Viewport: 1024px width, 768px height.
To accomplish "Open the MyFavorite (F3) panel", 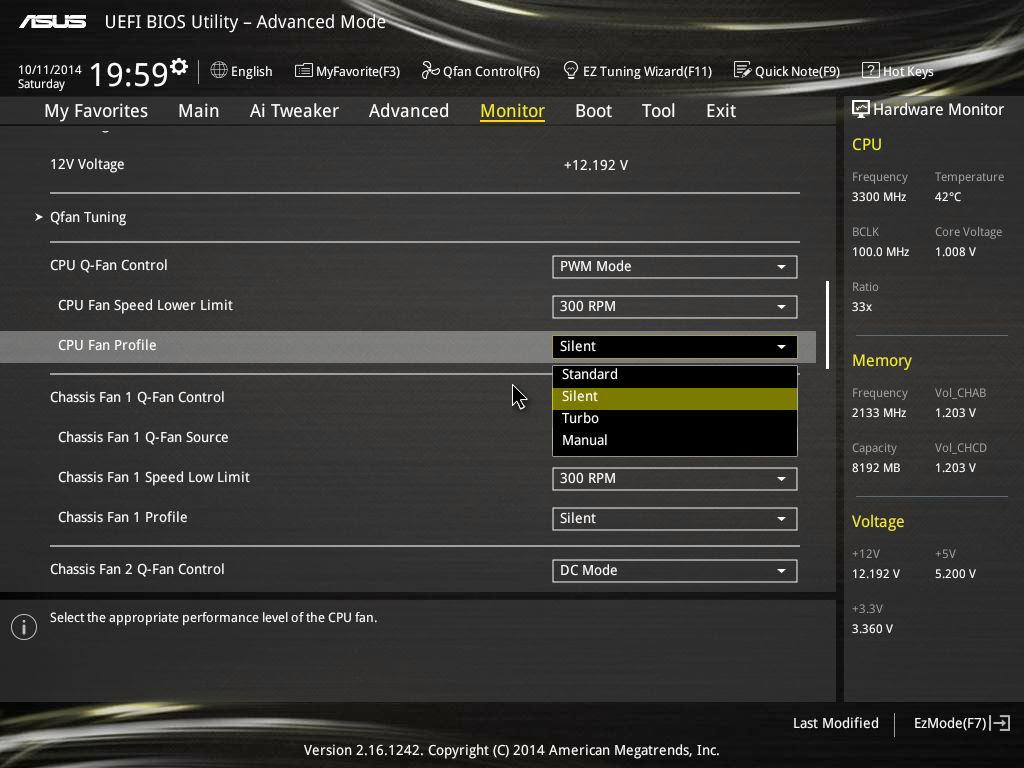I will [347, 70].
